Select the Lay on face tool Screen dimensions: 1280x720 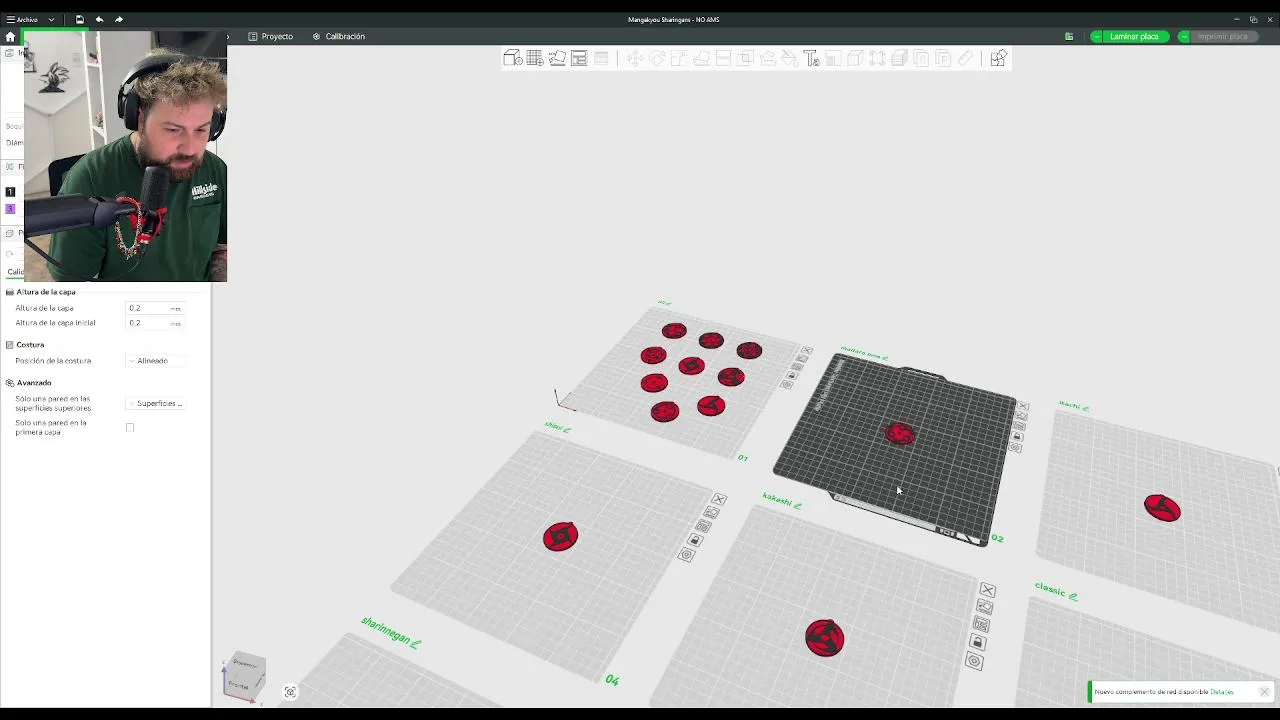(701, 58)
